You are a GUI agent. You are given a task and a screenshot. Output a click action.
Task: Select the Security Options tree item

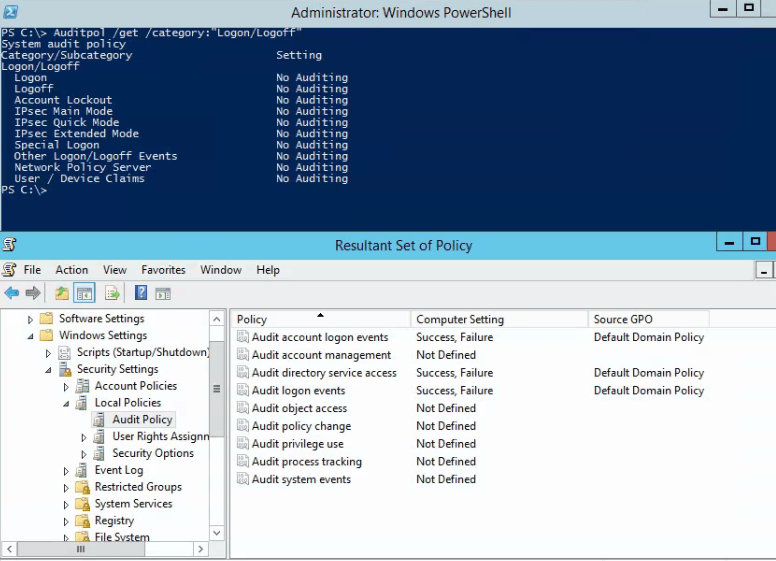pyautogui.click(x=152, y=453)
